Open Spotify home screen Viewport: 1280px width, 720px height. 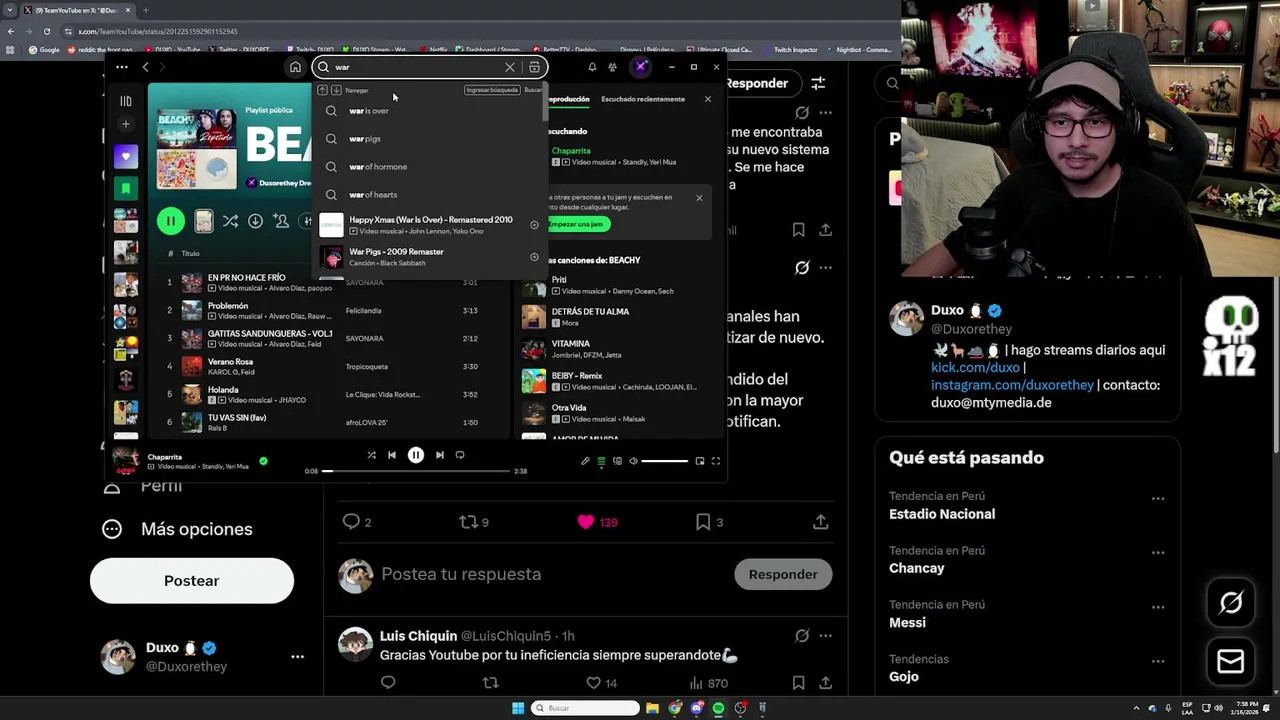coord(295,67)
